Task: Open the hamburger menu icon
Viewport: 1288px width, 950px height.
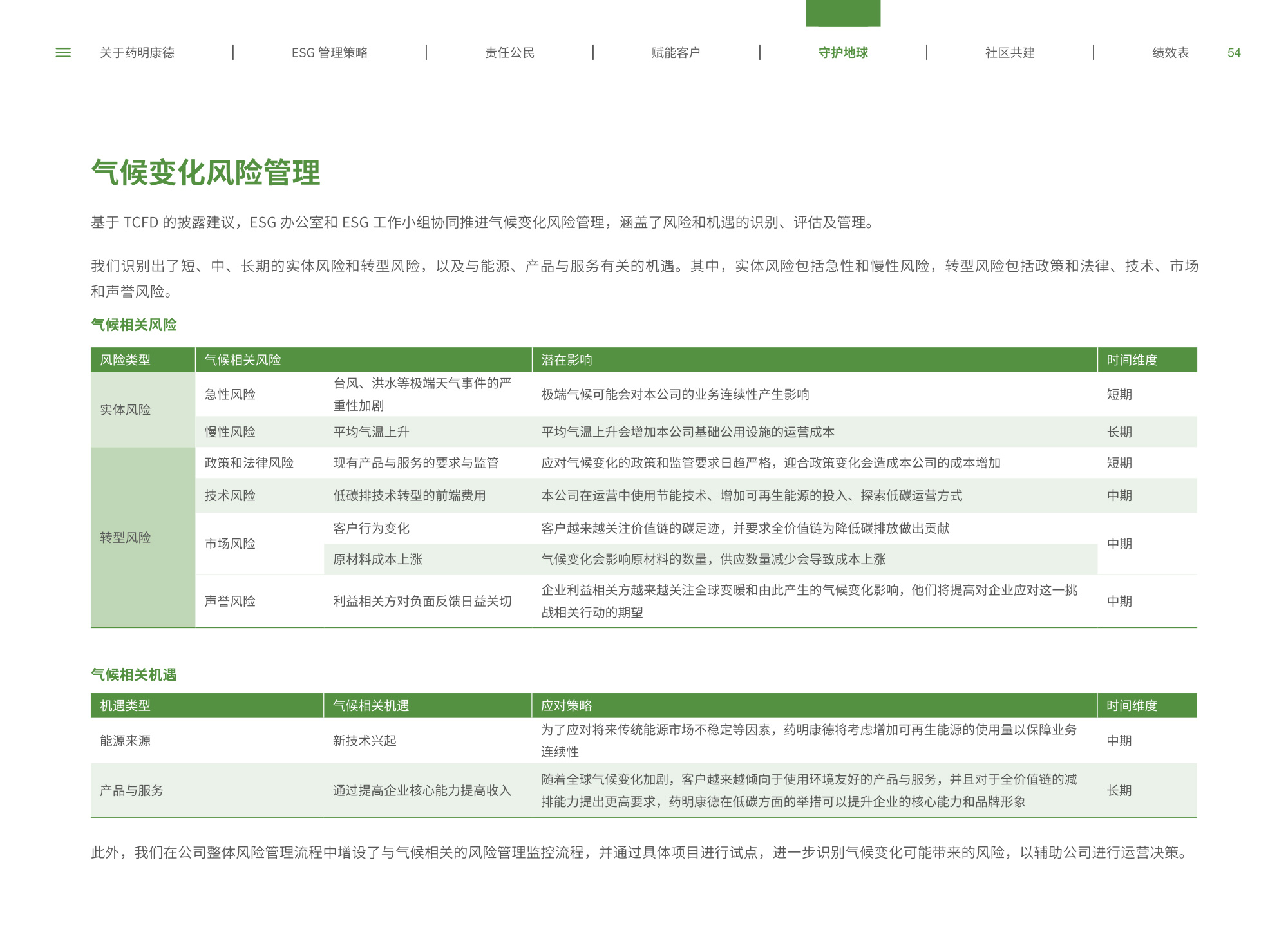Action: coord(63,53)
